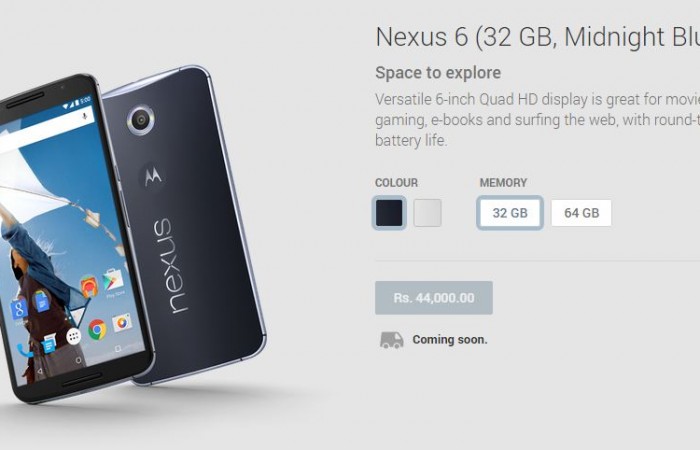Choose the Midnight Blue colour swatch
This screenshot has width=700, height=450.
[x=389, y=213]
